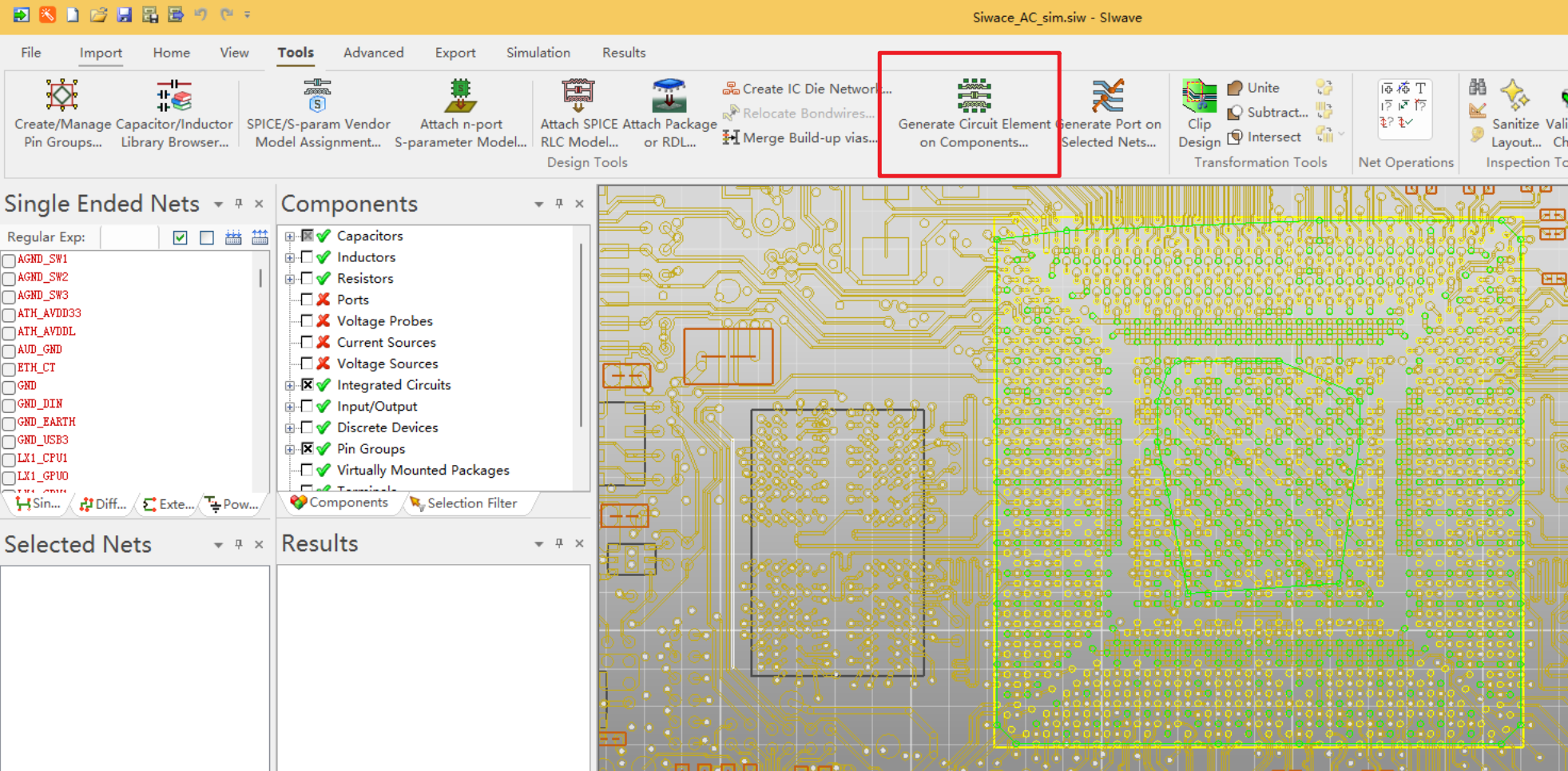
Task: Switch to the Advanced ribbon tab
Action: (x=374, y=53)
